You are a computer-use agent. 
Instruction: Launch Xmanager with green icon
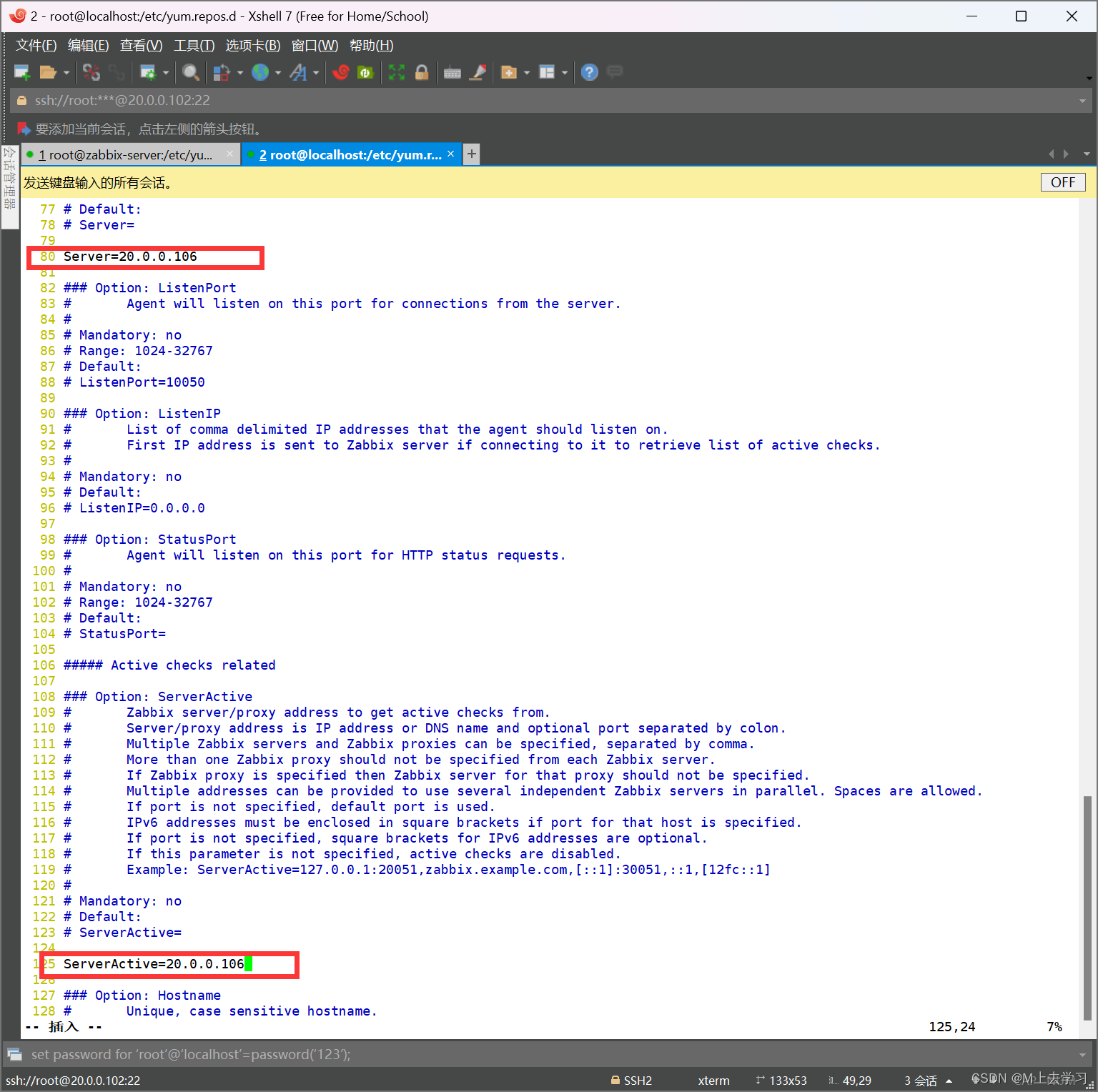[x=365, y=72]
